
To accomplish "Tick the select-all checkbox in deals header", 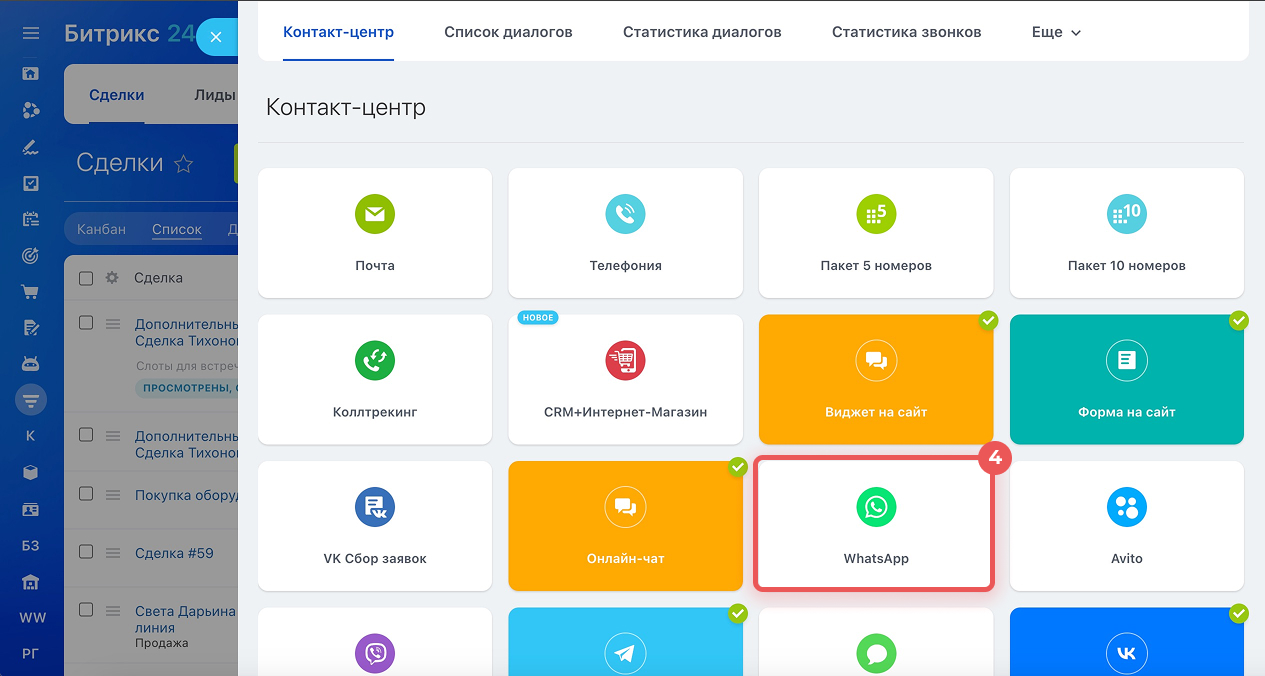I will pyautogui.click(x=86, y=278).
